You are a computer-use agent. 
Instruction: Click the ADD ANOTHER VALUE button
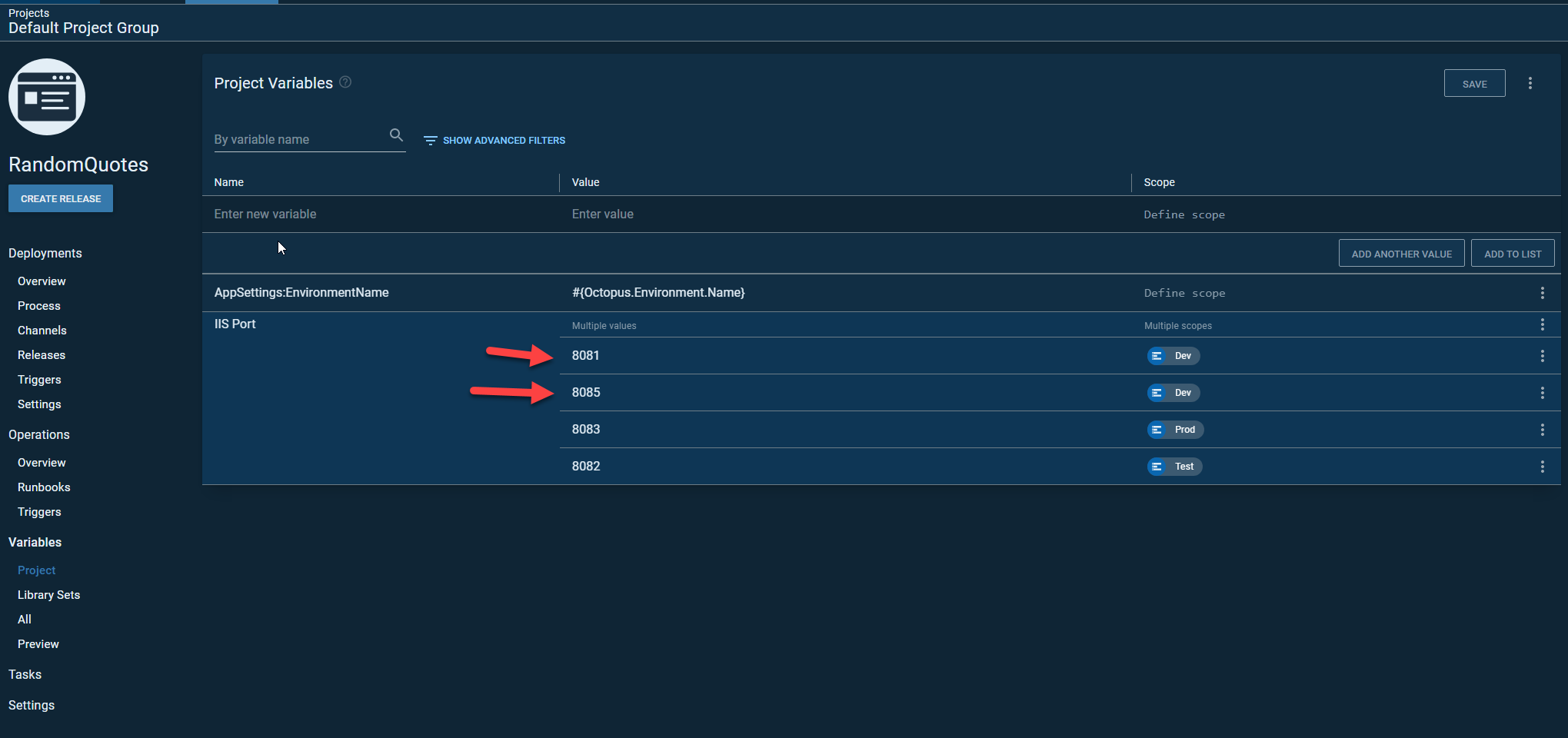[x=1401, y=253]
